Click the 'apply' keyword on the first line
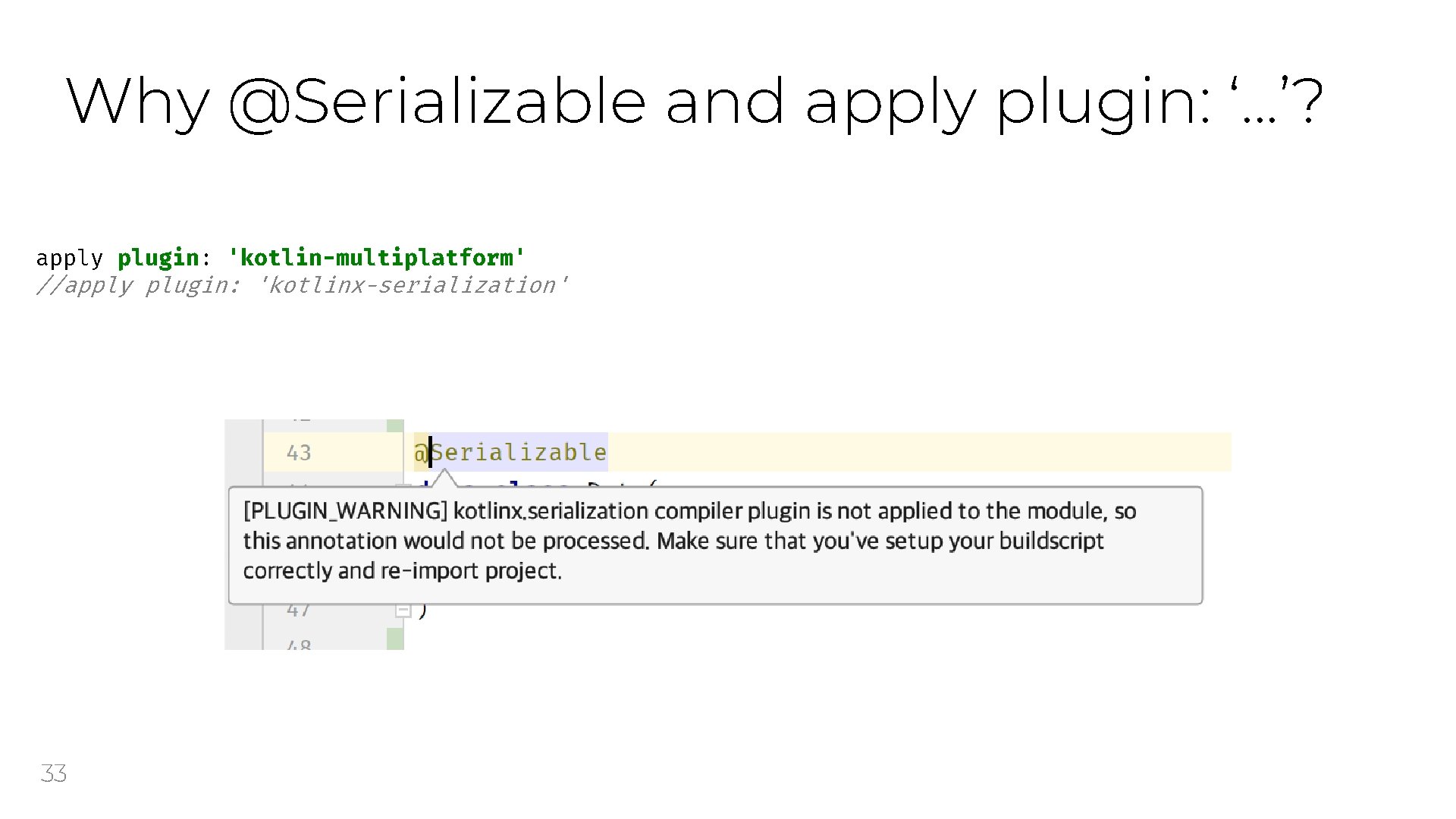The height and width of the screenshot is (819, 1456). [x=69, y=258]
